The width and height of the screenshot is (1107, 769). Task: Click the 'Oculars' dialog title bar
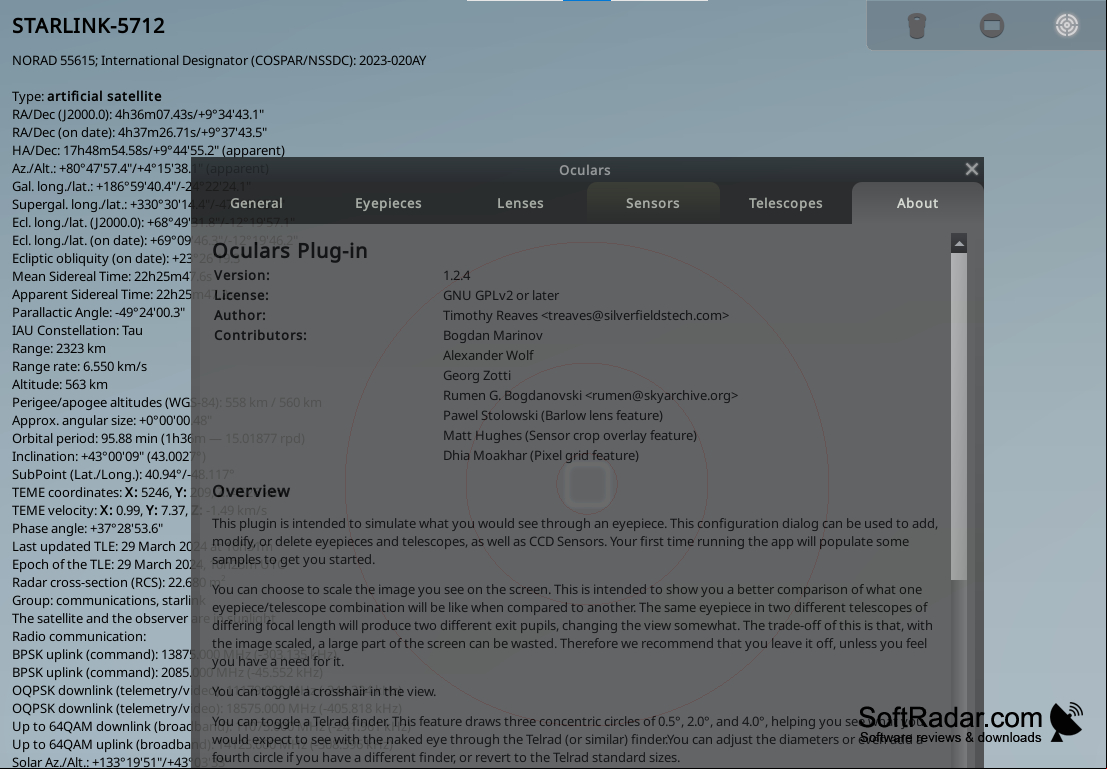click(x=585, y=170)
